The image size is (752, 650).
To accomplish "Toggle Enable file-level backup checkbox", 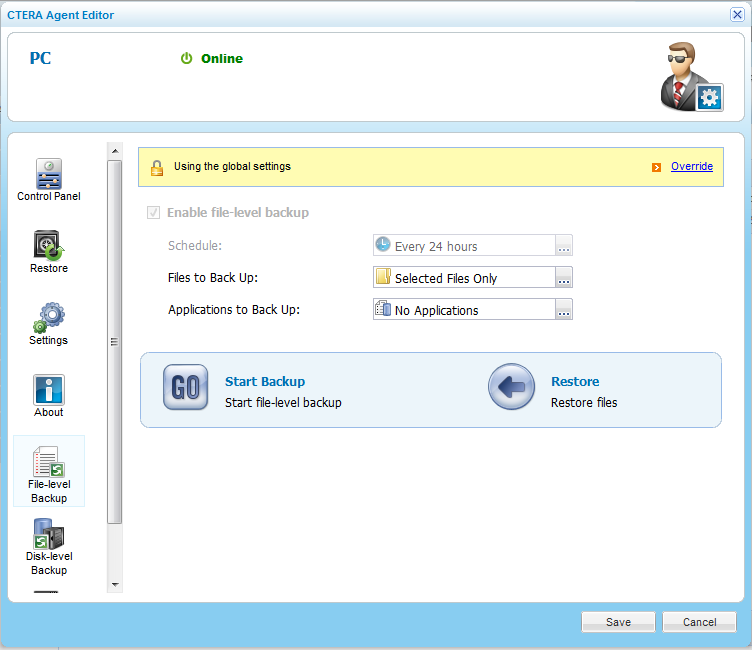I will pyautogui.click(x=153, y=213).
